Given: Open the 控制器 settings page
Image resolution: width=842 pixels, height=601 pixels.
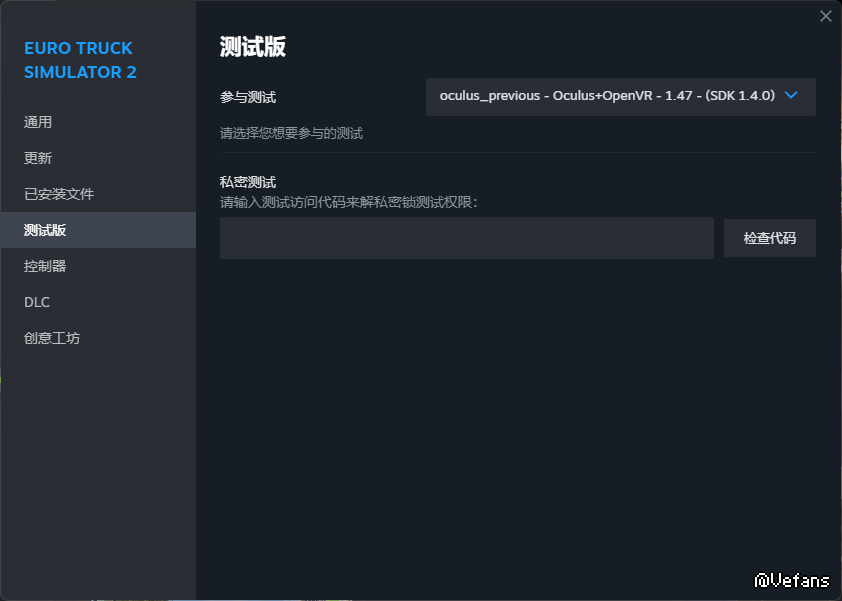Looking at the screenshot, I should click(x=45, y=266).
